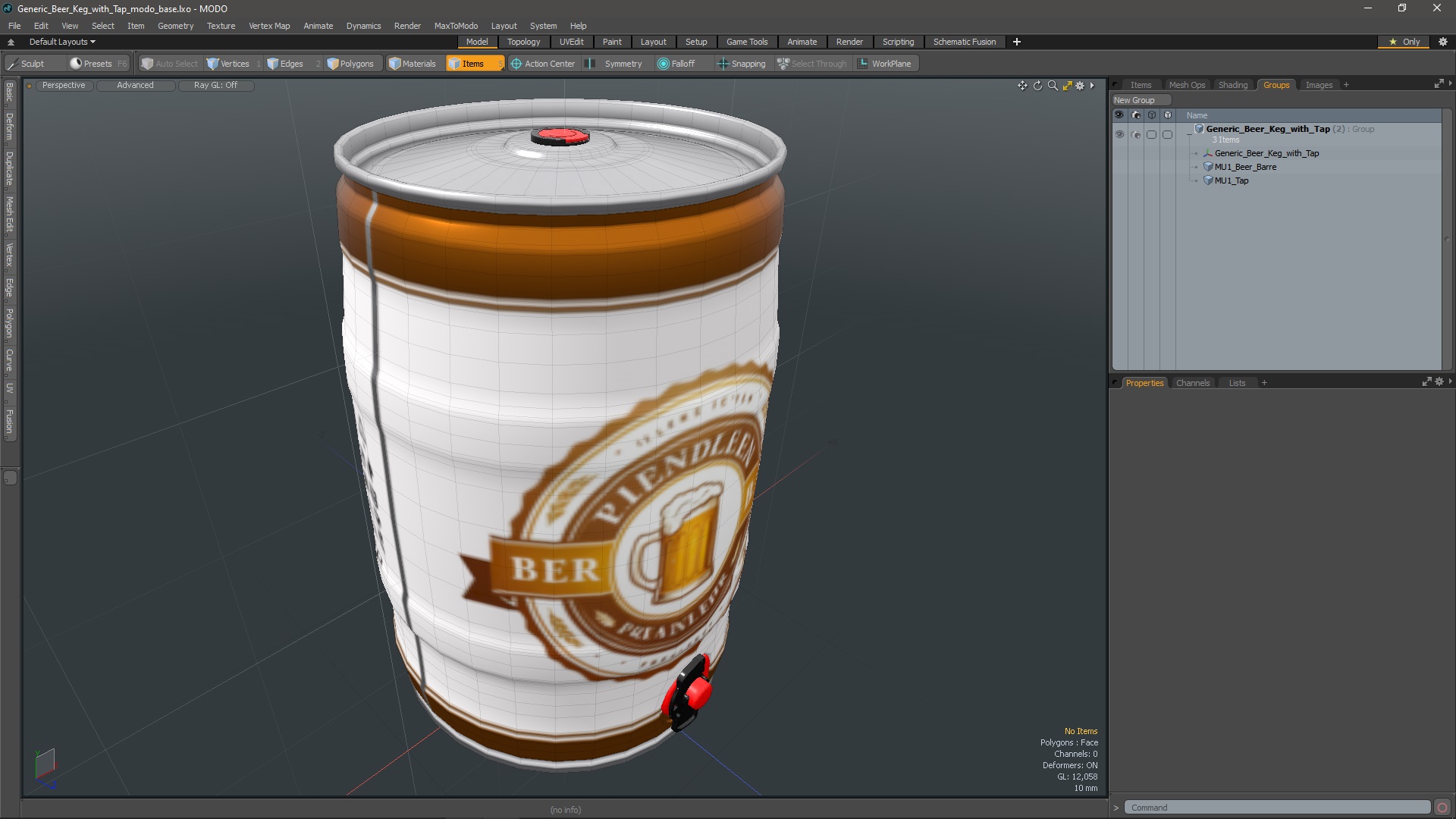Select the MU1_Tap item in list

pos(1231,180)
